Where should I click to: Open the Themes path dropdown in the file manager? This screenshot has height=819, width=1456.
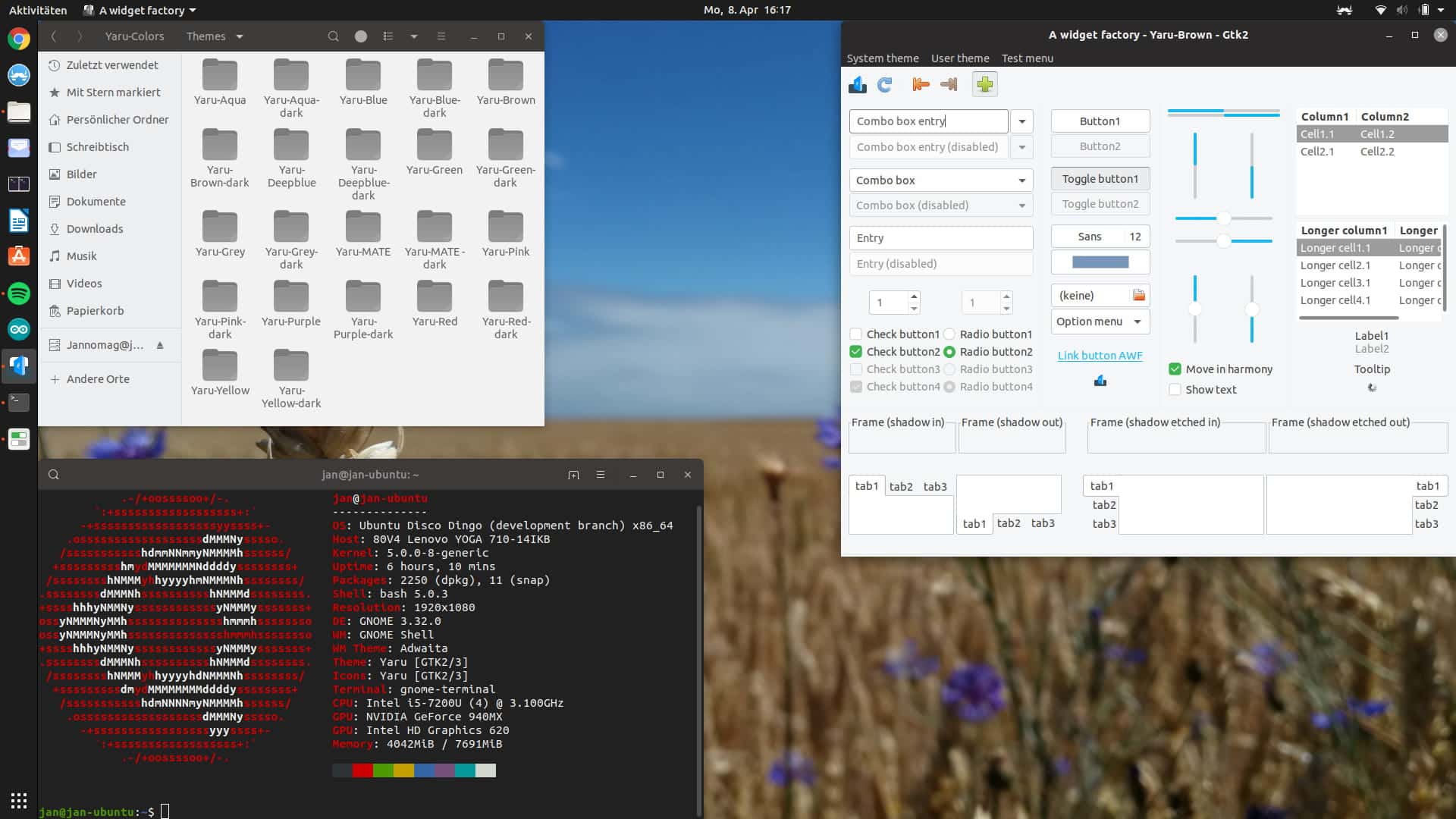pyautogui.click(x=240, y=36)
